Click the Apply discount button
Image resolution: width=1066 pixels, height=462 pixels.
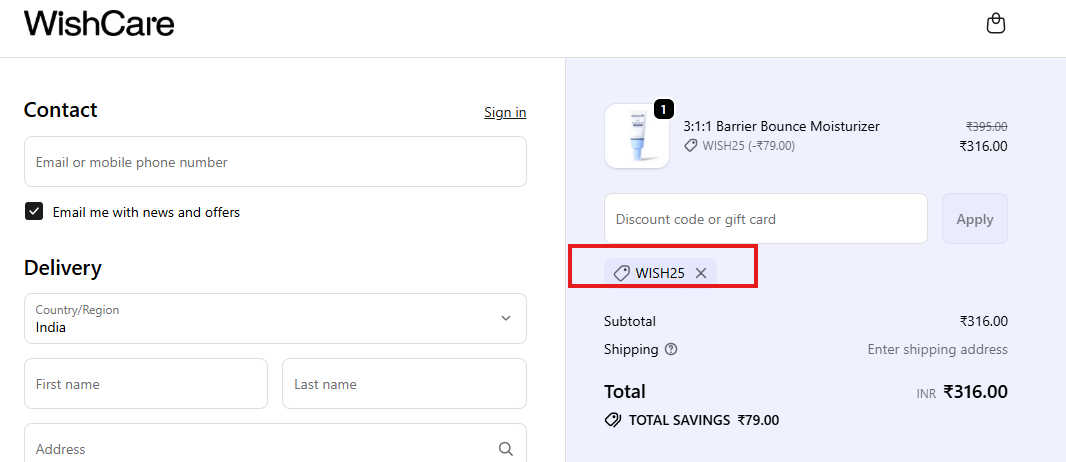(974, 219)
